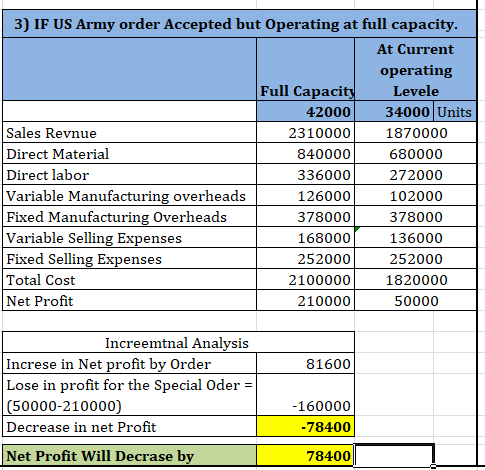
Task: Select the value 81600
Action: 305,363
